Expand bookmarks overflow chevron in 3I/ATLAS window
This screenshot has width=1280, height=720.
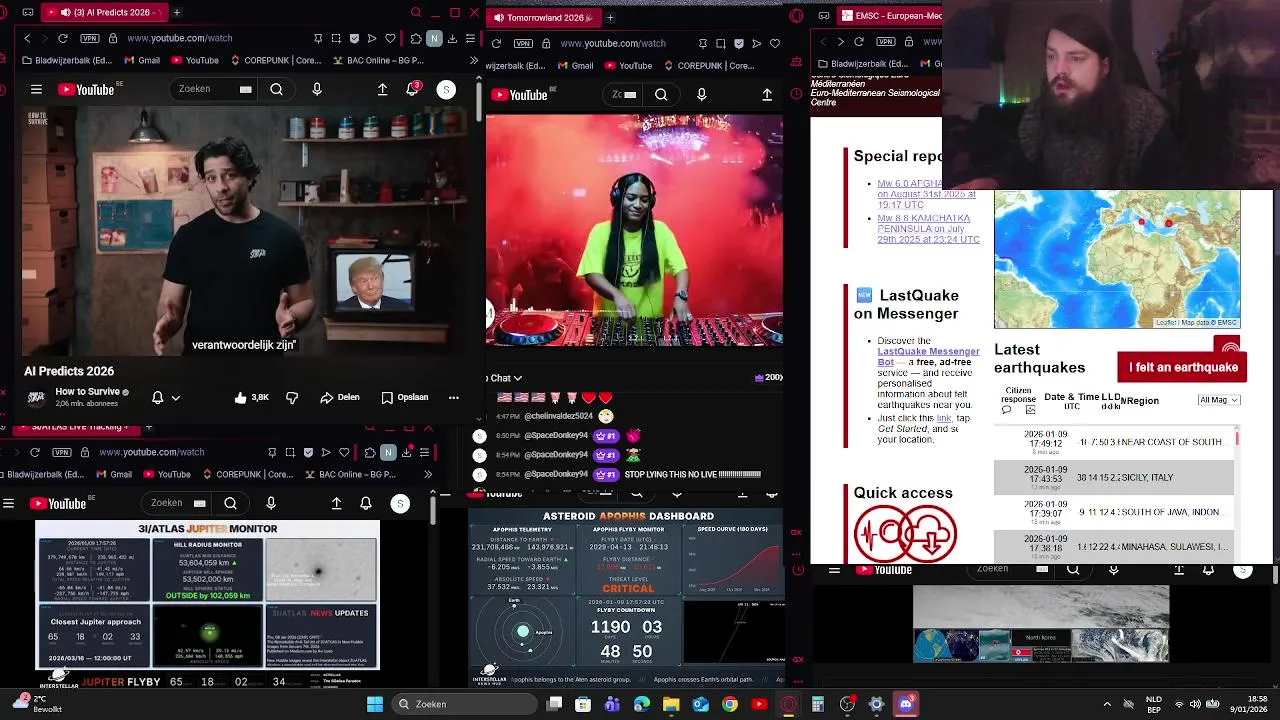coord(428,474)
